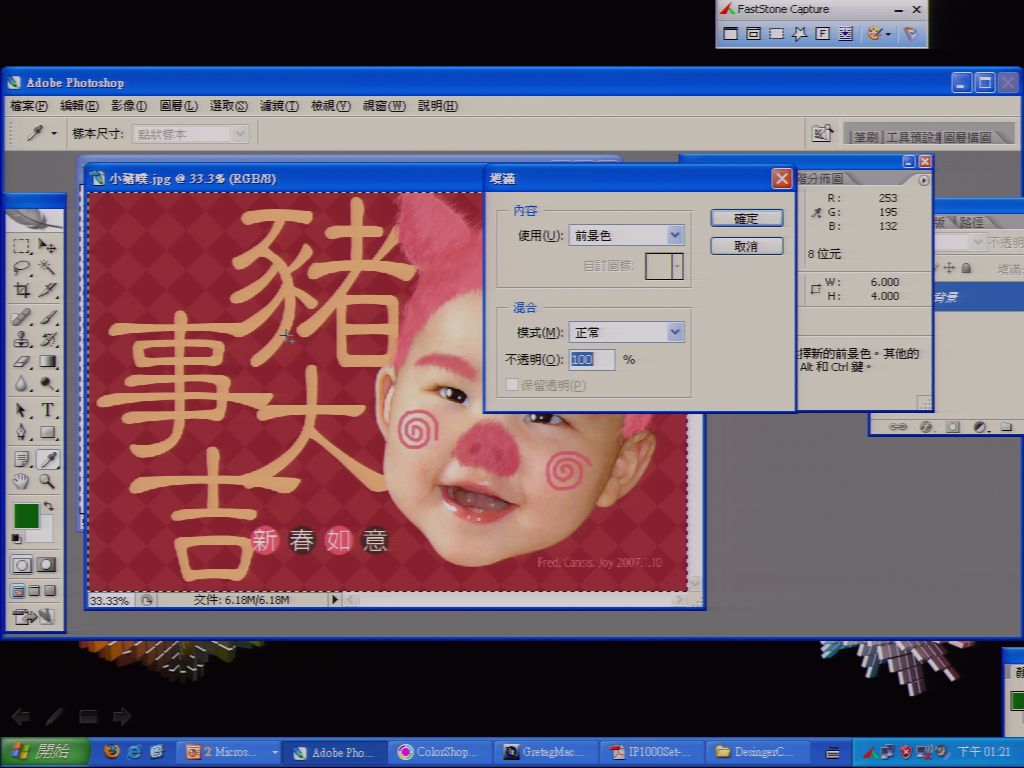
Task: Select the Zoom magnifier tool
Action: coord(47,482)
